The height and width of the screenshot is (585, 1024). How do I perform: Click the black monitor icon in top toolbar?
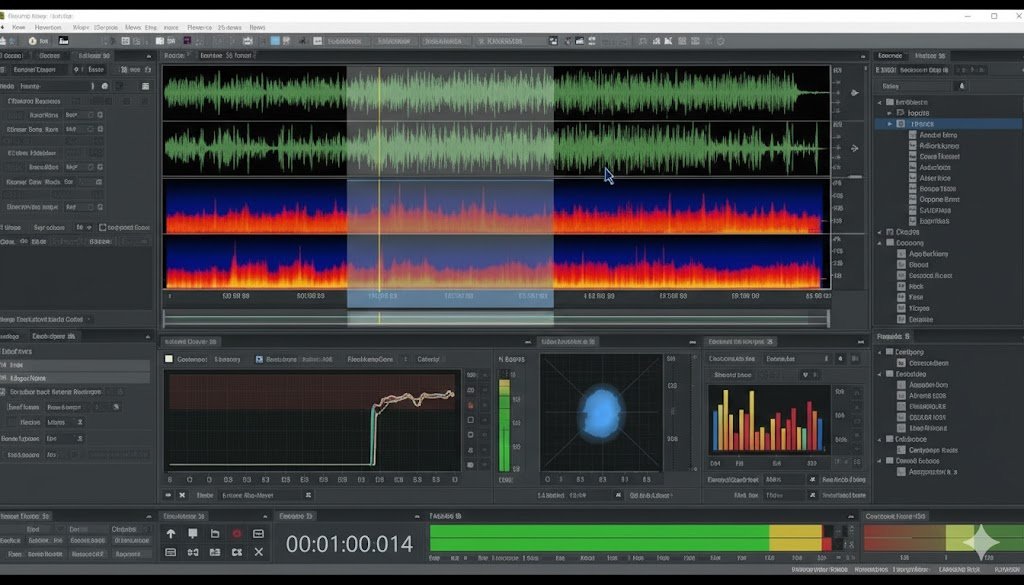64,41
